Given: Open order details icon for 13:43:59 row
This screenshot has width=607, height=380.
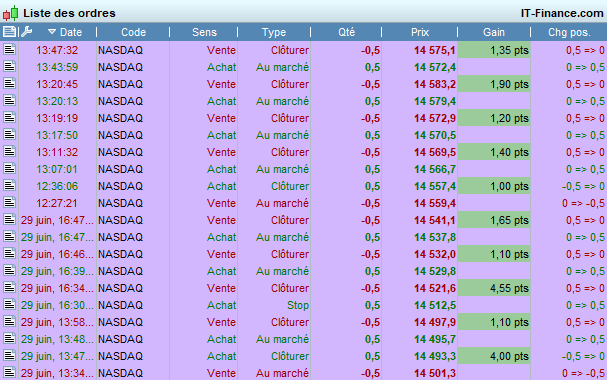Looking at the screenshot, I should tap(9, 67).
